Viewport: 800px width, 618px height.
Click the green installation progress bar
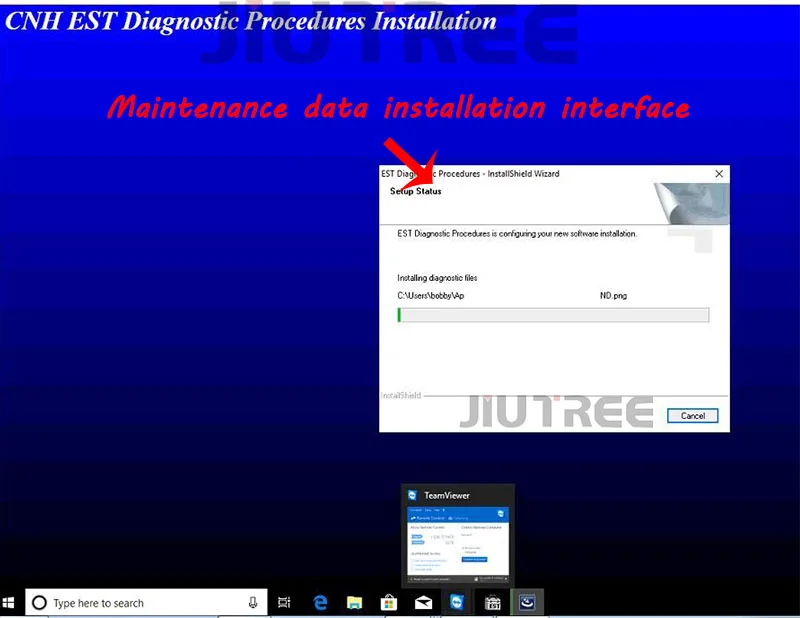553,315
